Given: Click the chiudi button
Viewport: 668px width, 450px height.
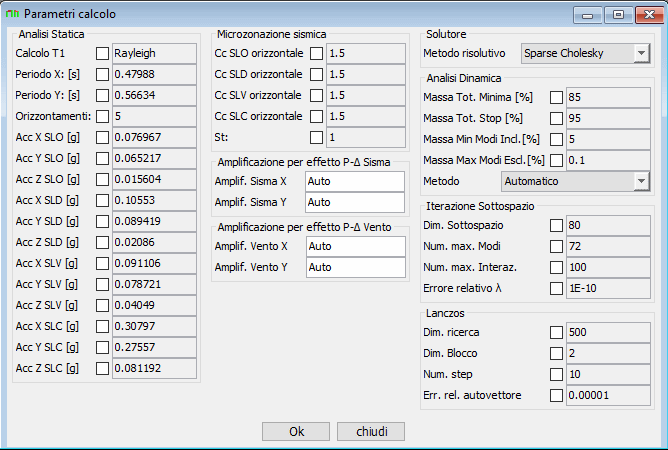Looking at the screenshot, I should click(371, 432).
